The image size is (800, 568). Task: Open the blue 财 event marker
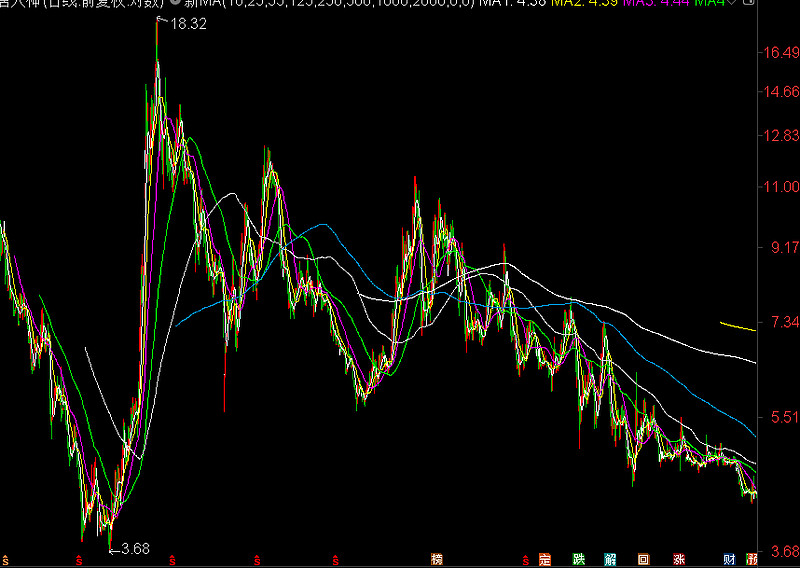click(x=730, y=559)
